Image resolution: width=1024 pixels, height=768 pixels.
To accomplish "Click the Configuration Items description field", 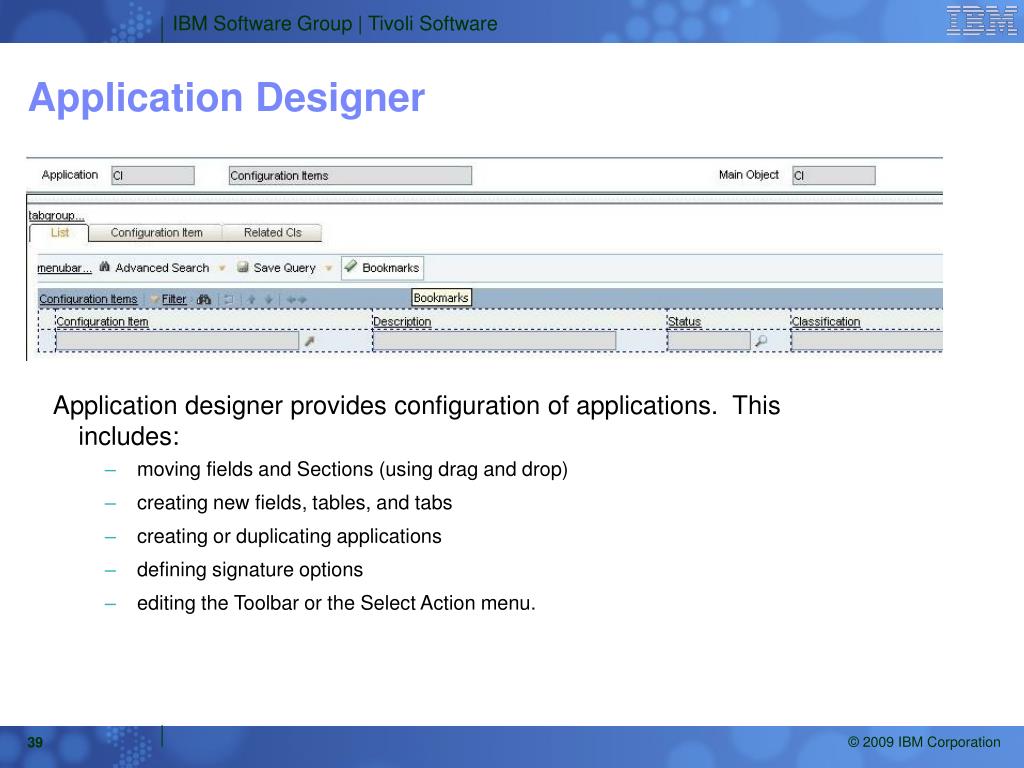I will coord(350,175).
